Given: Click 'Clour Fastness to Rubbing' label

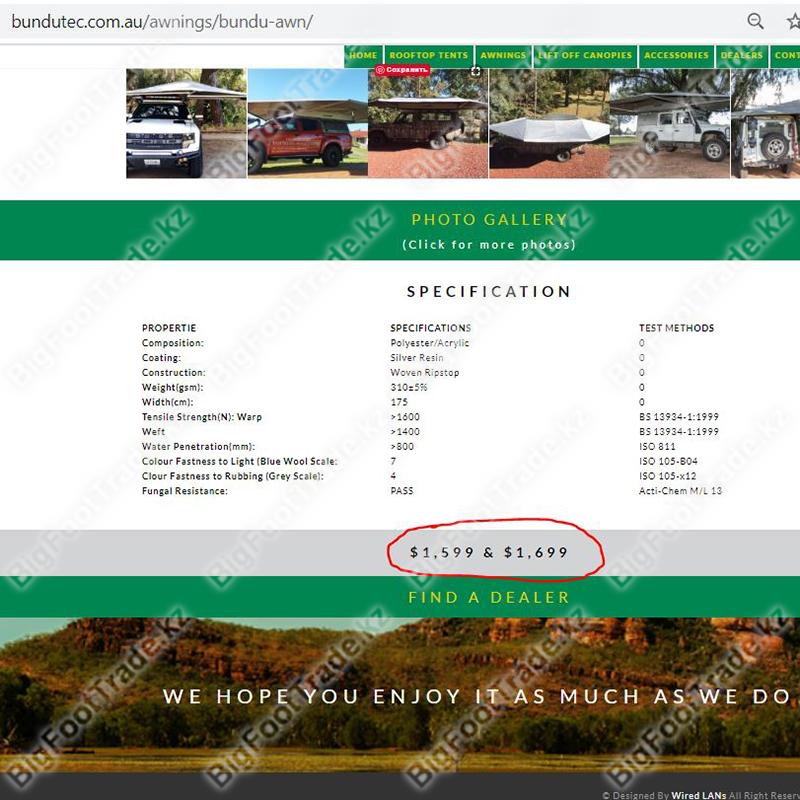Looking at the screenshot, I should coord(233,476).
